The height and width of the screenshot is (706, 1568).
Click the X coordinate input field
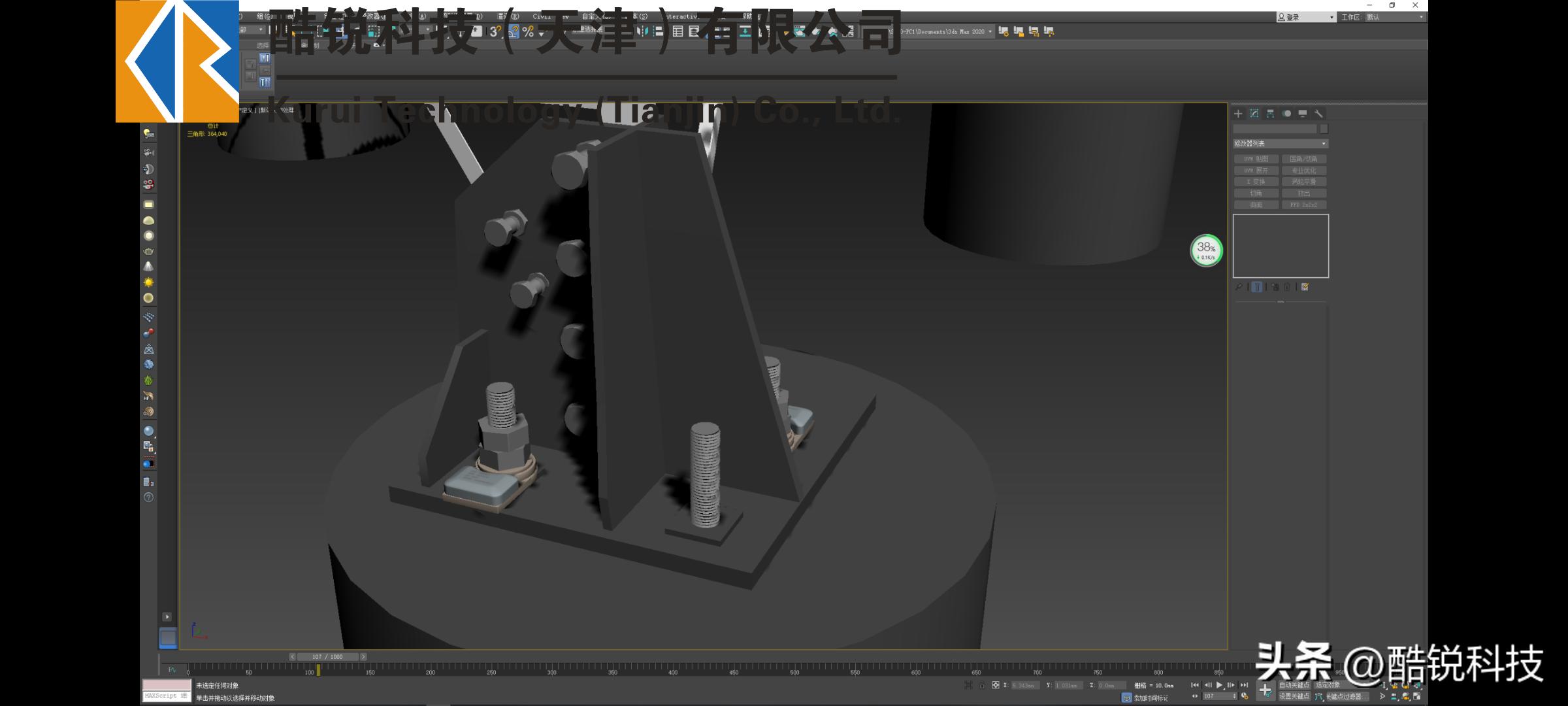tap(1026, 685)
